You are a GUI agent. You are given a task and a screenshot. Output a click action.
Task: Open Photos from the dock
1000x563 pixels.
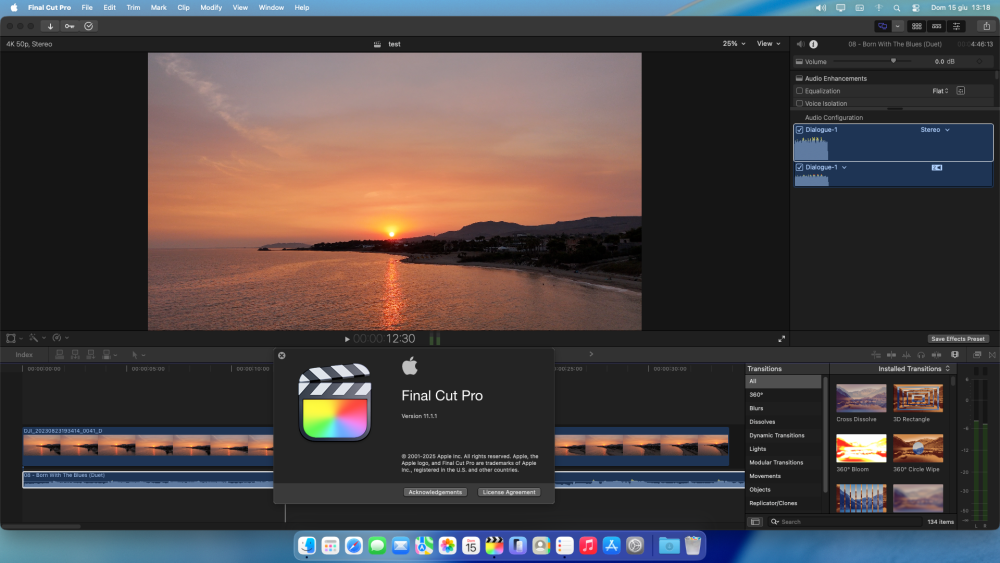pyautogui.click(x=448, y=546)
